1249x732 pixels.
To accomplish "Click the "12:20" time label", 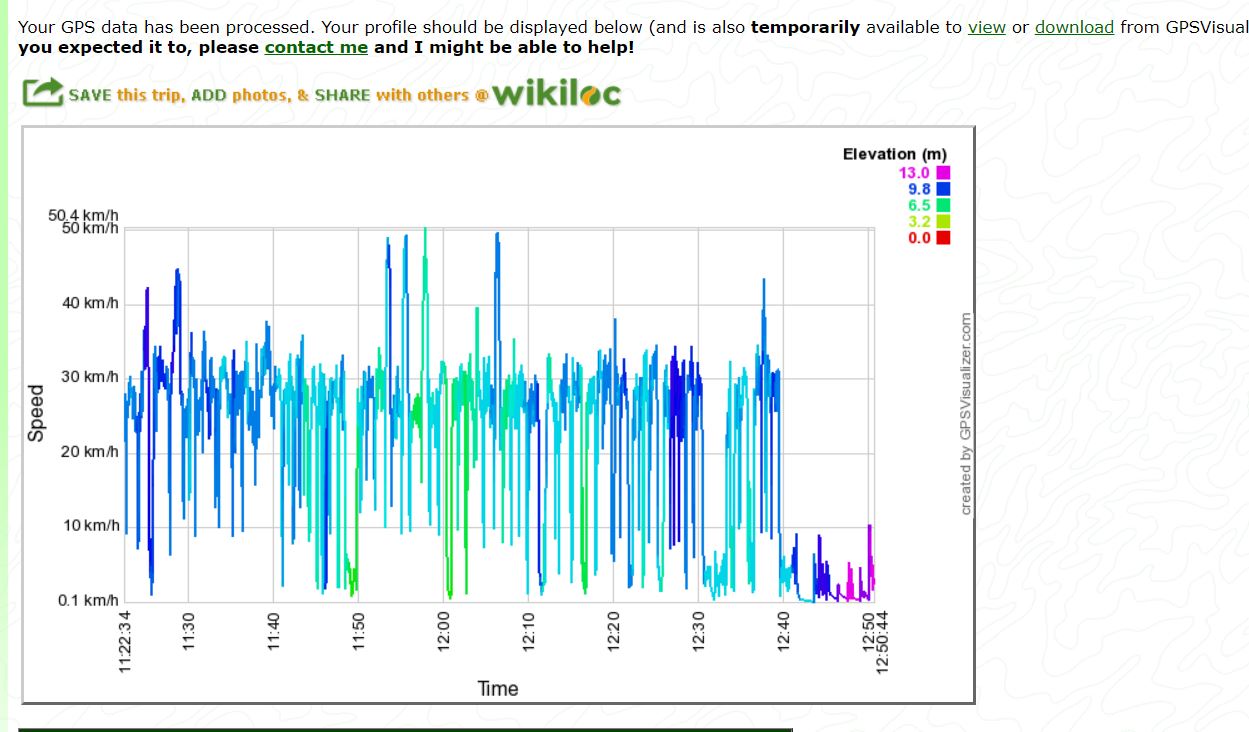I will click(613, 632).
